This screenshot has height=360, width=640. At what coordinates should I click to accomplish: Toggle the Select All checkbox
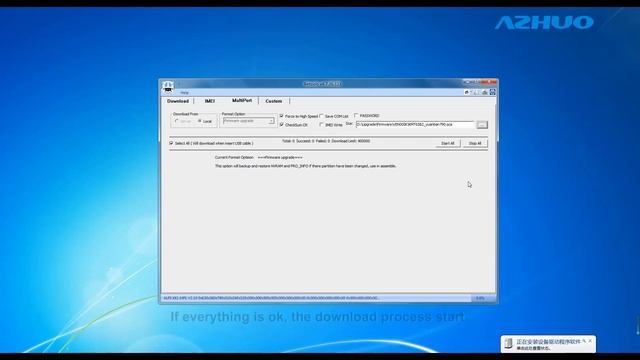click(x=171, y=143)
